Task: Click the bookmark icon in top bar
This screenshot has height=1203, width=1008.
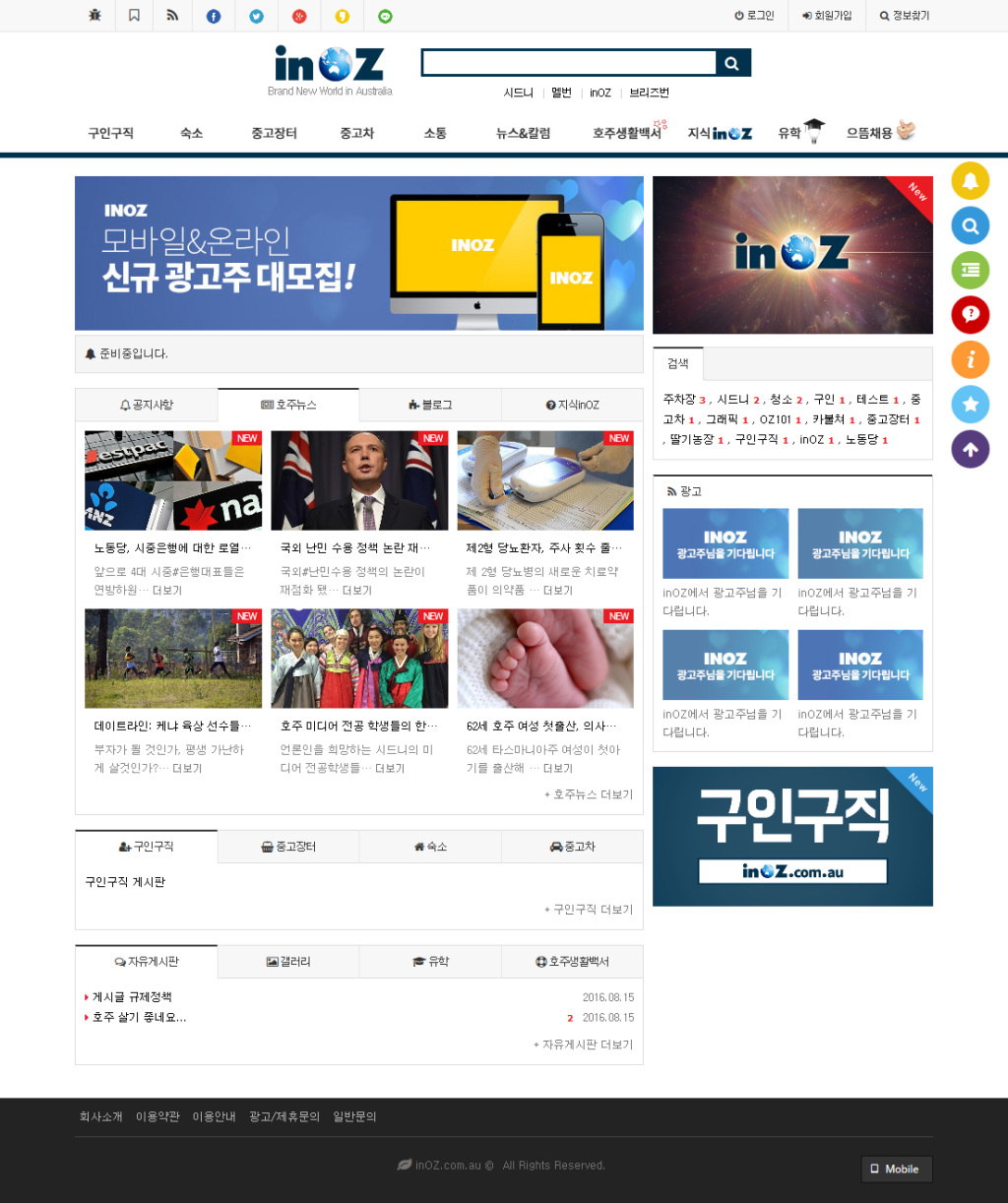Action: click(x=134, y=16)
